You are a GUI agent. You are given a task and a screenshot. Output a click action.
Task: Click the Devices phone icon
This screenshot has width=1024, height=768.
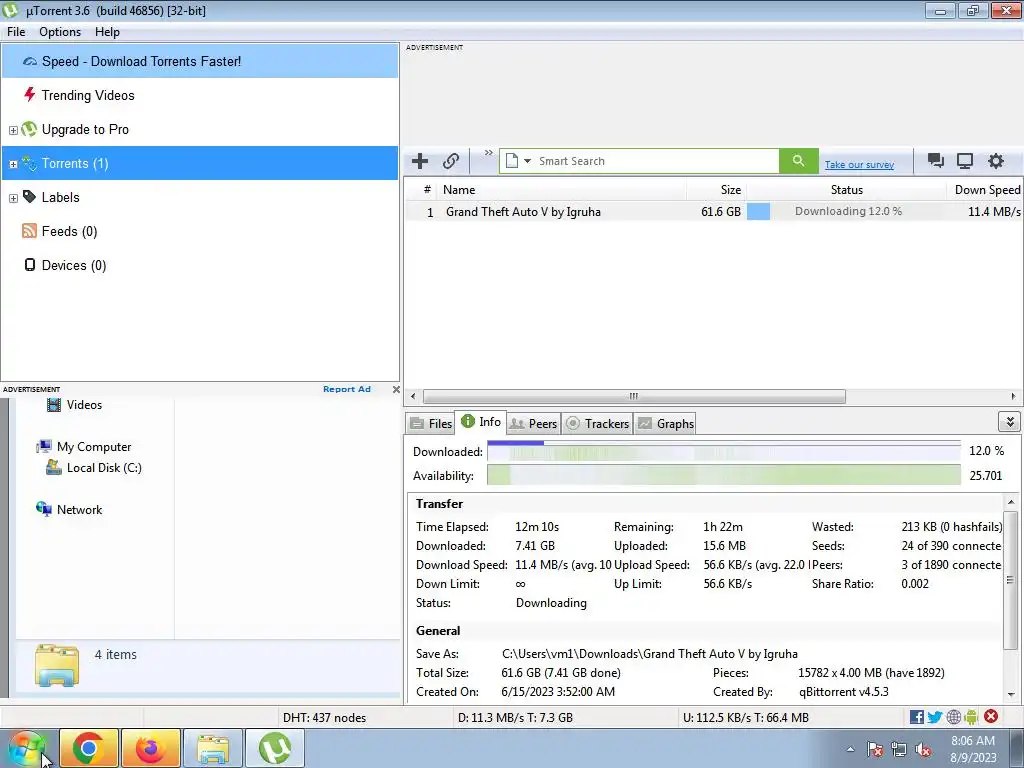point(29,264)
